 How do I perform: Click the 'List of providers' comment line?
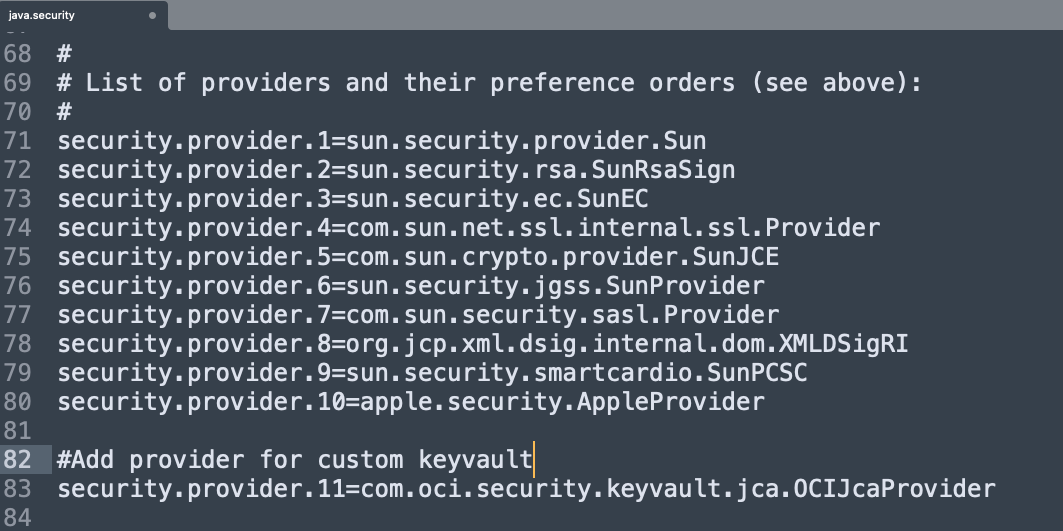pyautogui.click(x=490, y=83)
